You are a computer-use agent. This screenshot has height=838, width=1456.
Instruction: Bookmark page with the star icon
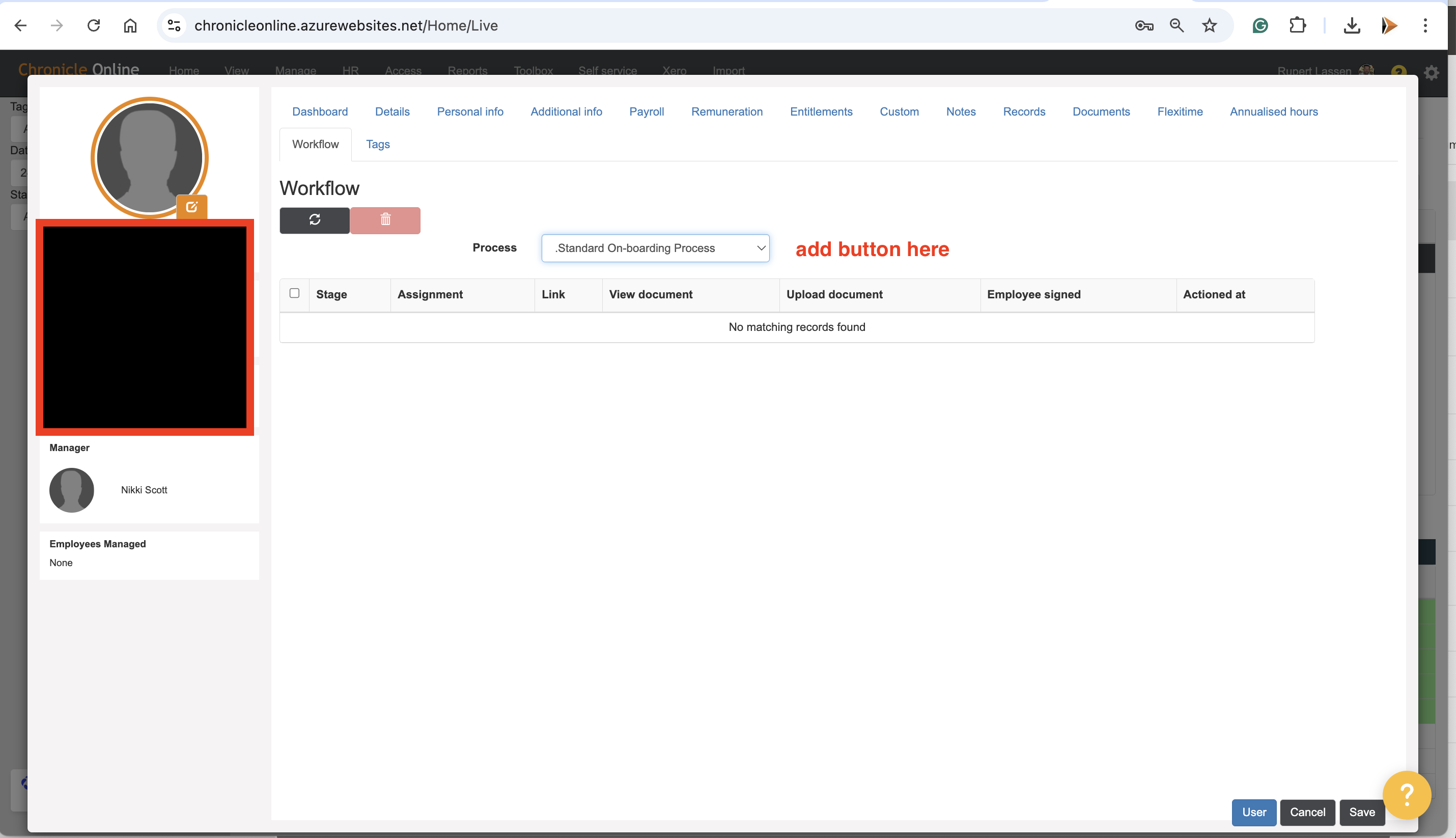tap(1209, 25)
